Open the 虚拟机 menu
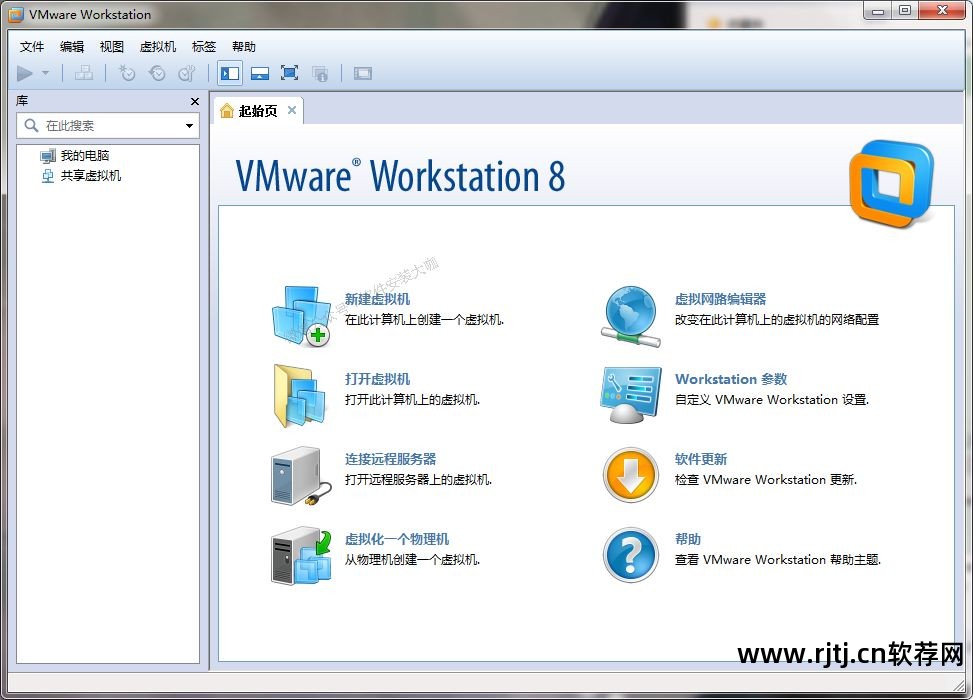The height and width of the screenshot is (700, 973). tap(158, 47)
